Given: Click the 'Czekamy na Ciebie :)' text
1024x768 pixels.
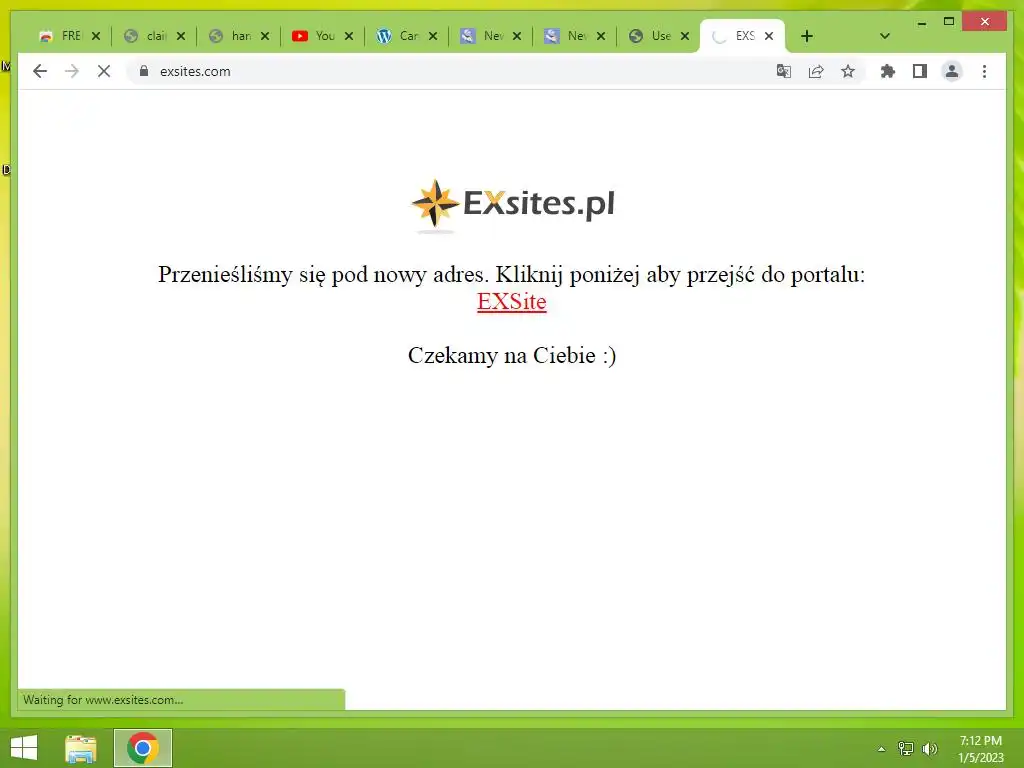Looking at the screenshot, I should pyautogui.click(x=512, y=355).
